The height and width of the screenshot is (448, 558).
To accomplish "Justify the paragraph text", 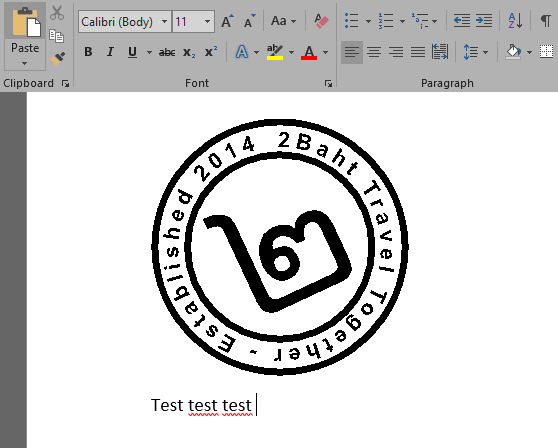I will (x=418, y=53).
